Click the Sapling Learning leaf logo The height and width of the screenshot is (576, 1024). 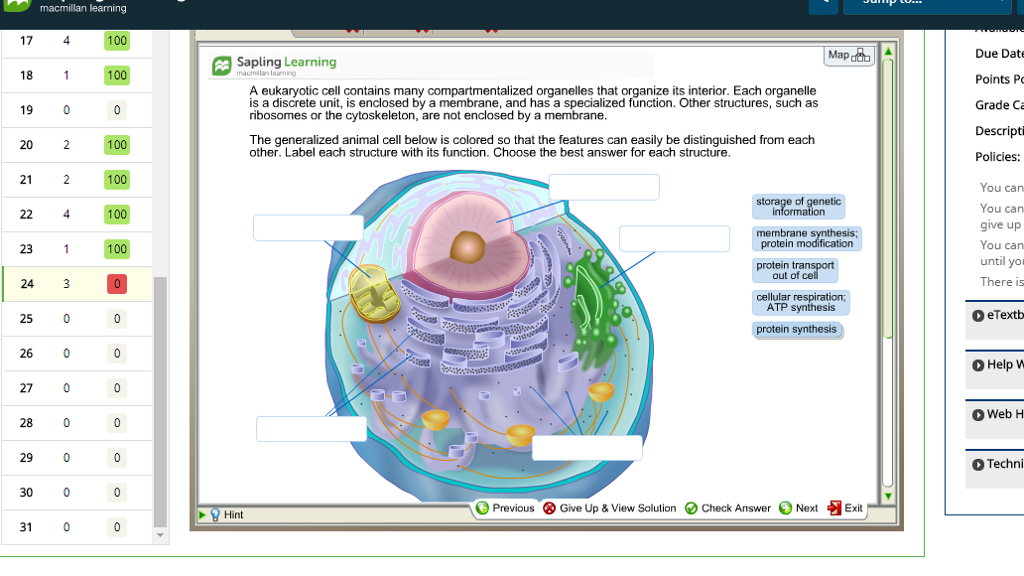pos(220,63)
